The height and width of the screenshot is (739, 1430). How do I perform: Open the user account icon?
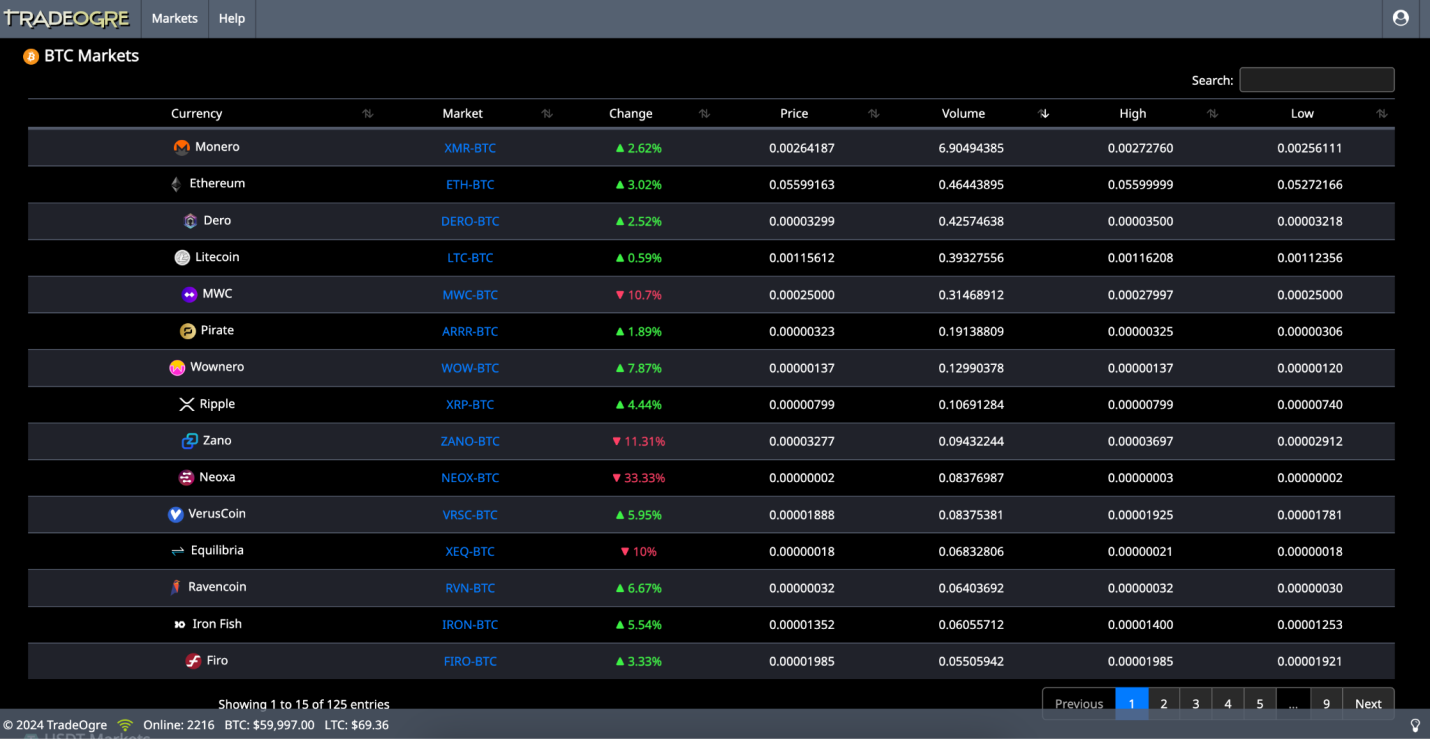coord(1400,18)
